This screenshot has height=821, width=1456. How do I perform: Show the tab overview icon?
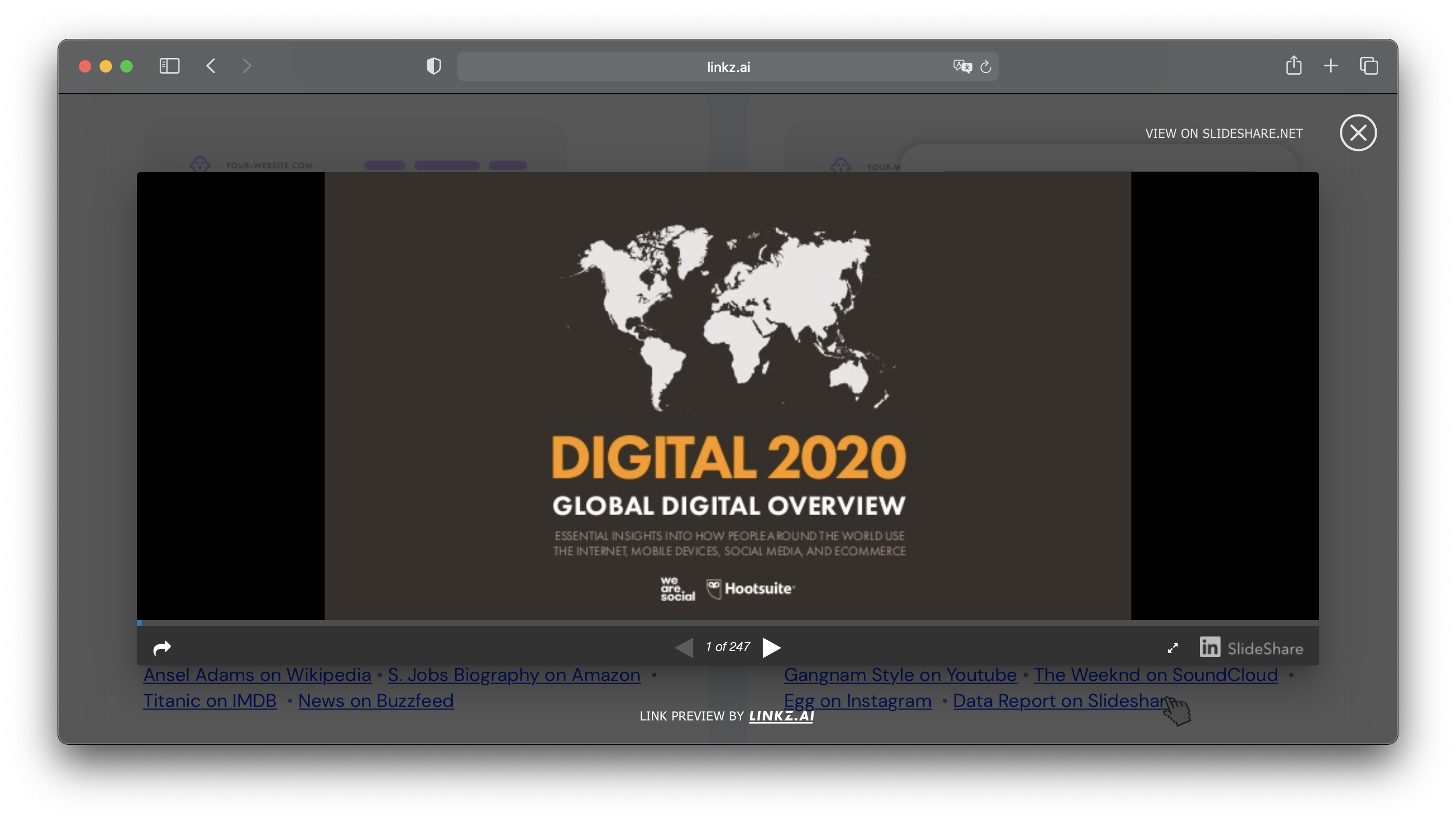coord(1369,66)
